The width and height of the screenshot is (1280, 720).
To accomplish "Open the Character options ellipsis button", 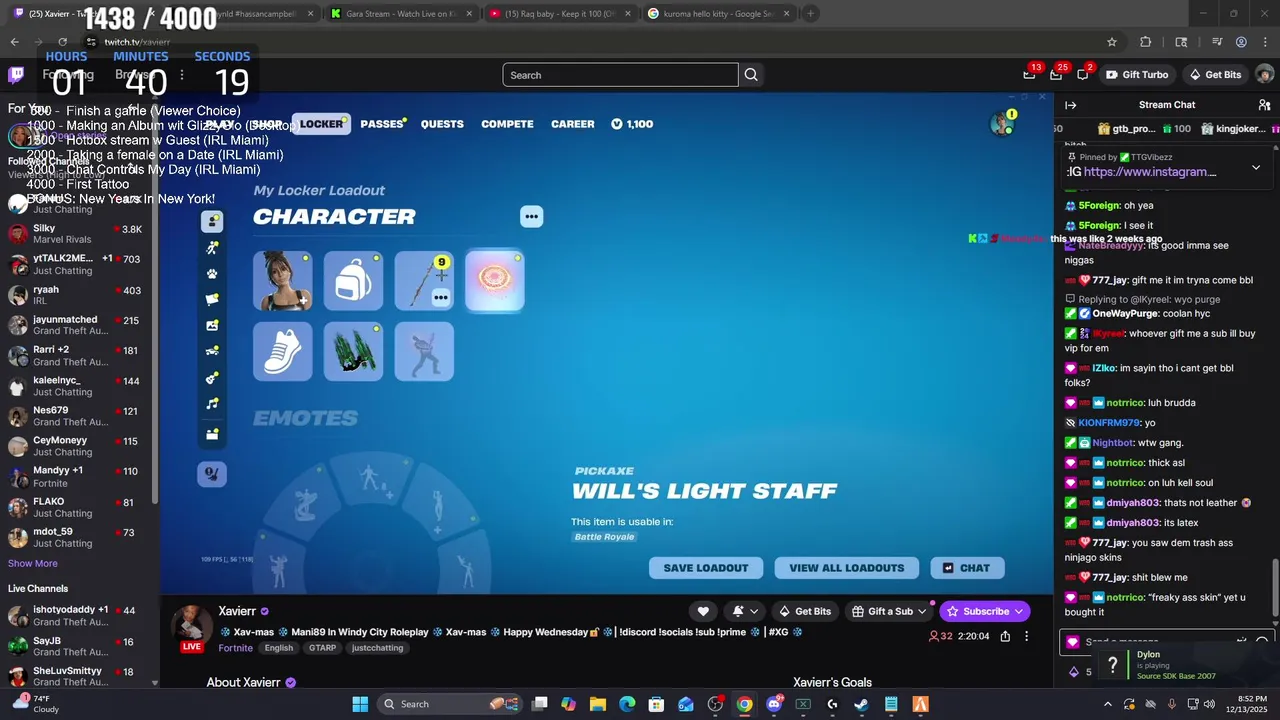I will point(531,216).
